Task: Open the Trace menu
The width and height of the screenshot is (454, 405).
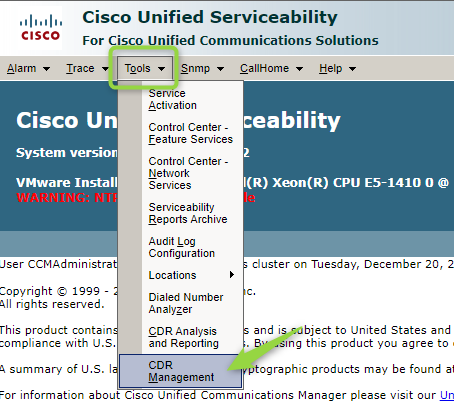Action: pos(80,68)
